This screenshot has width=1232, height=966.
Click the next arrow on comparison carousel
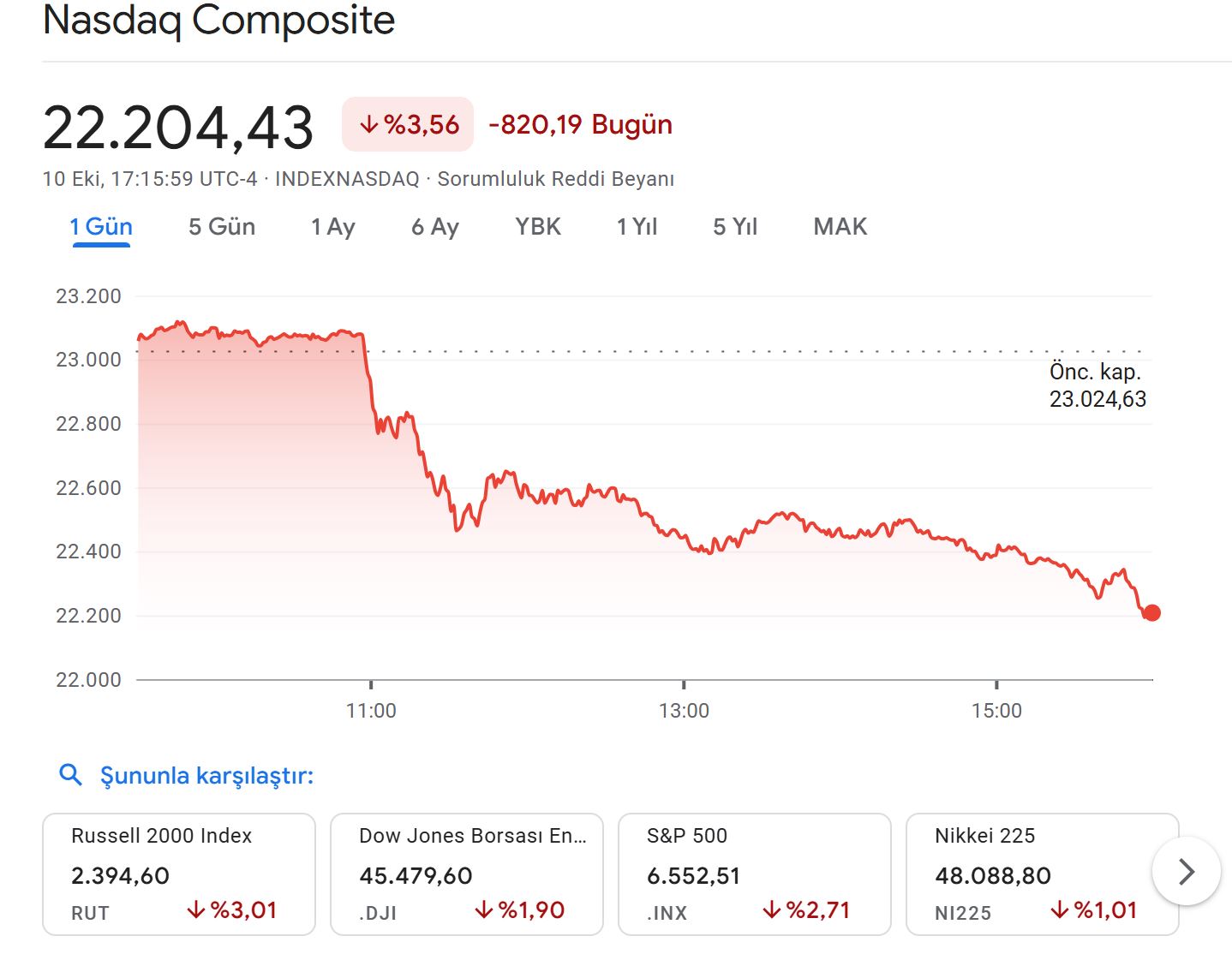pos(1186,872)
